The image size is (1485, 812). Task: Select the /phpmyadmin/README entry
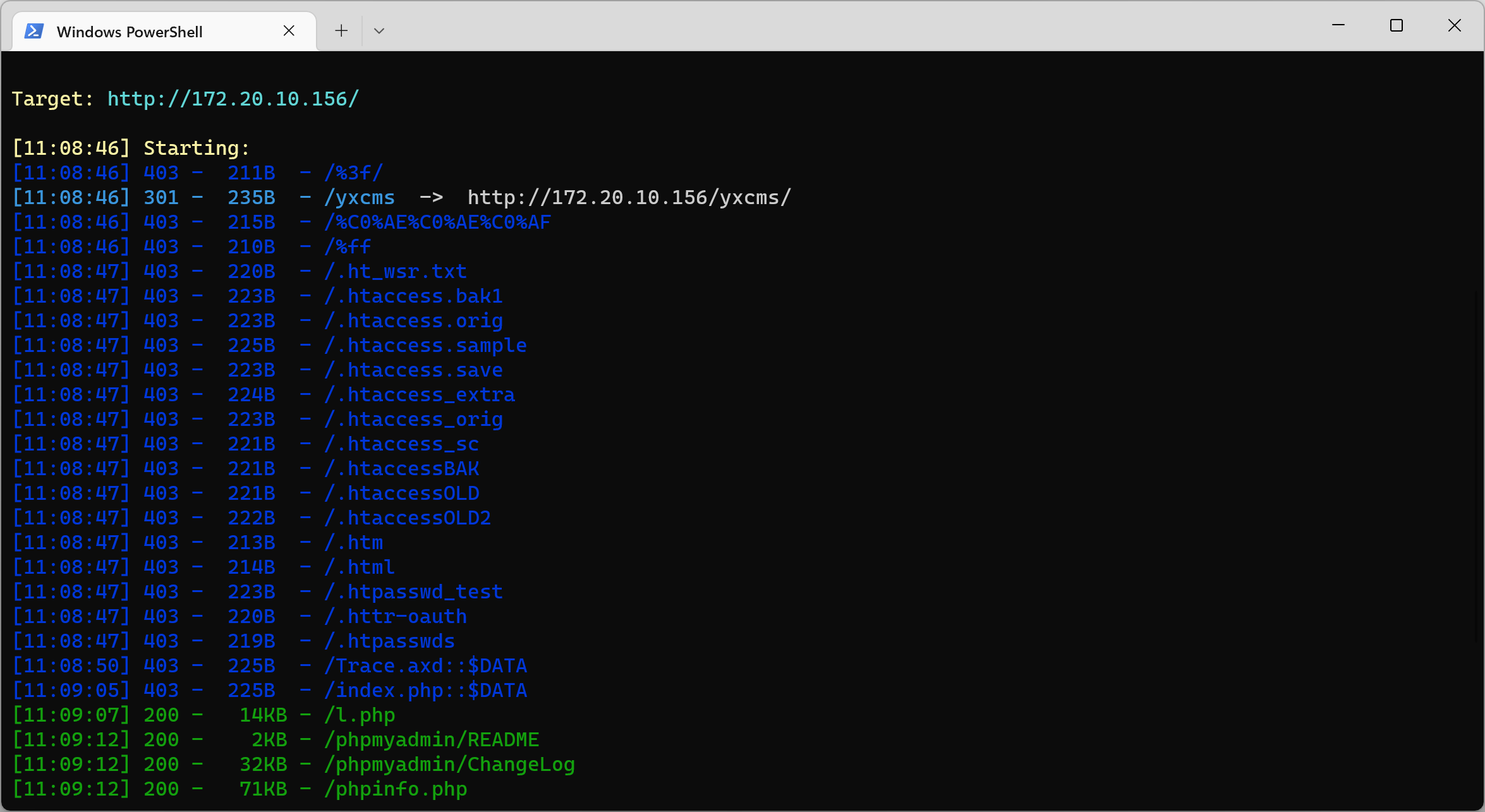(x=432, y=739)
